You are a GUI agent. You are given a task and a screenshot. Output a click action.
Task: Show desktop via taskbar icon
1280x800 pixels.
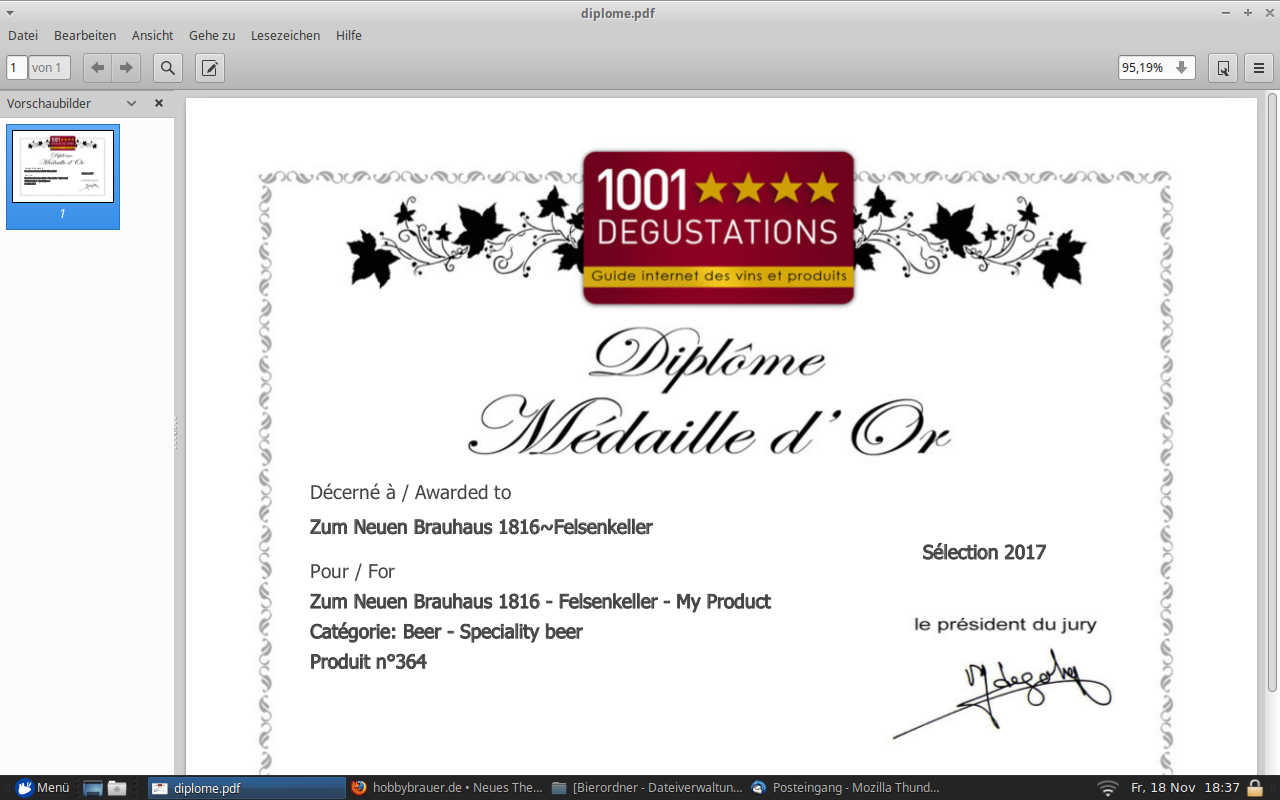pos(93,788)
